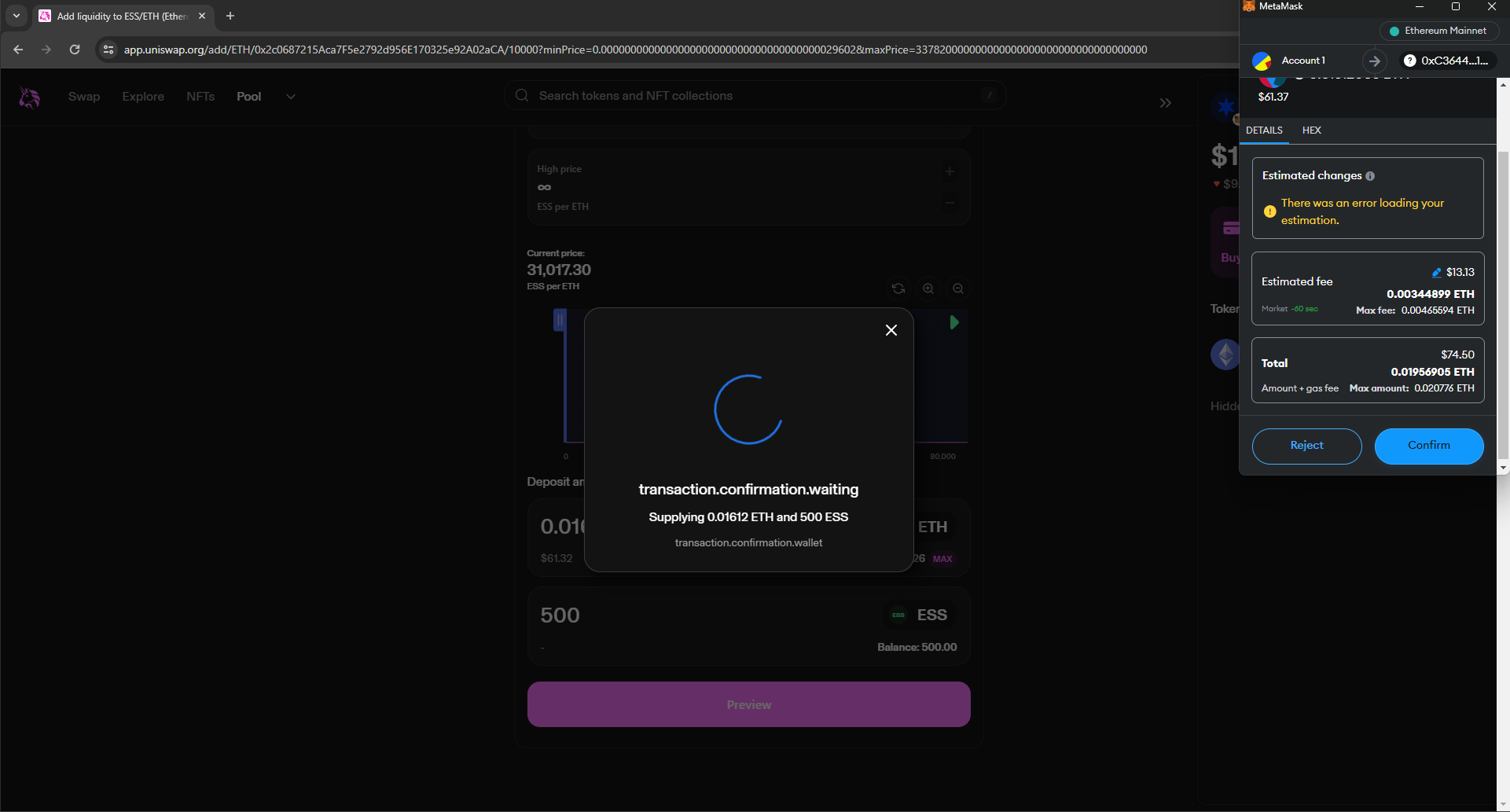Open the Swap navigation item

point(84,97)
